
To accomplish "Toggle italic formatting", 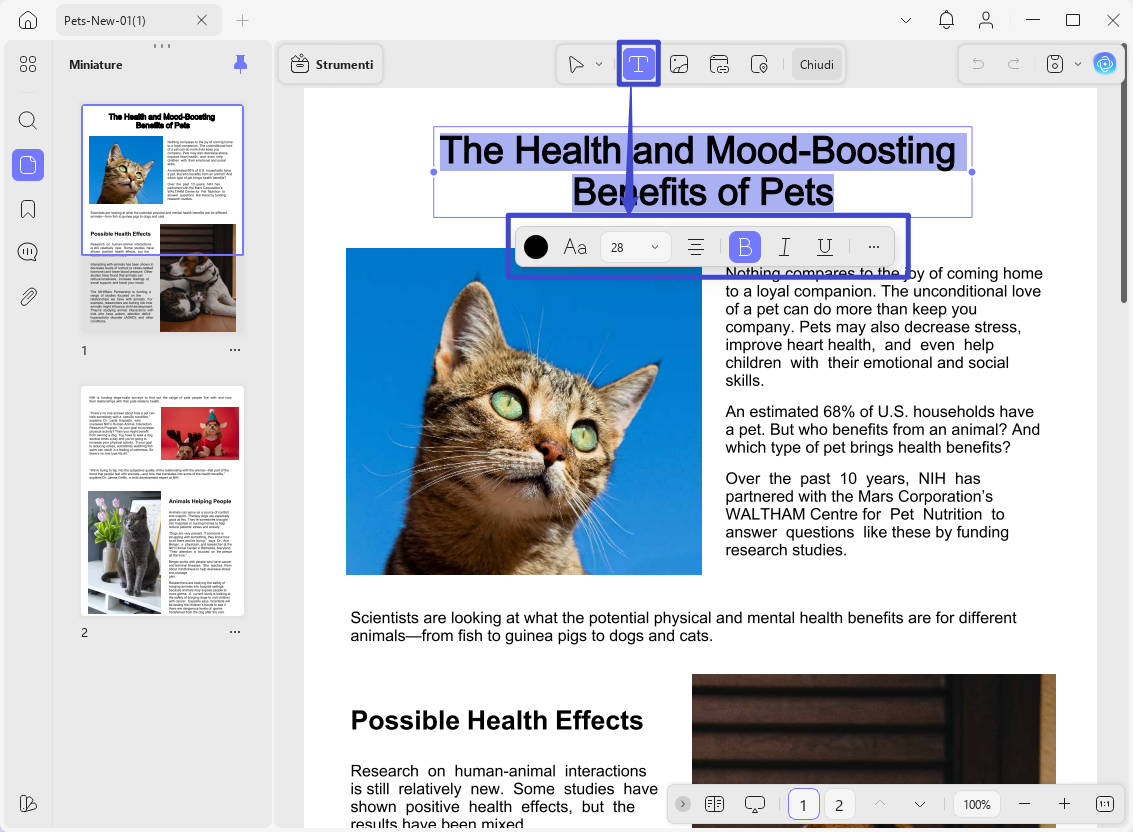I will 784,246.
